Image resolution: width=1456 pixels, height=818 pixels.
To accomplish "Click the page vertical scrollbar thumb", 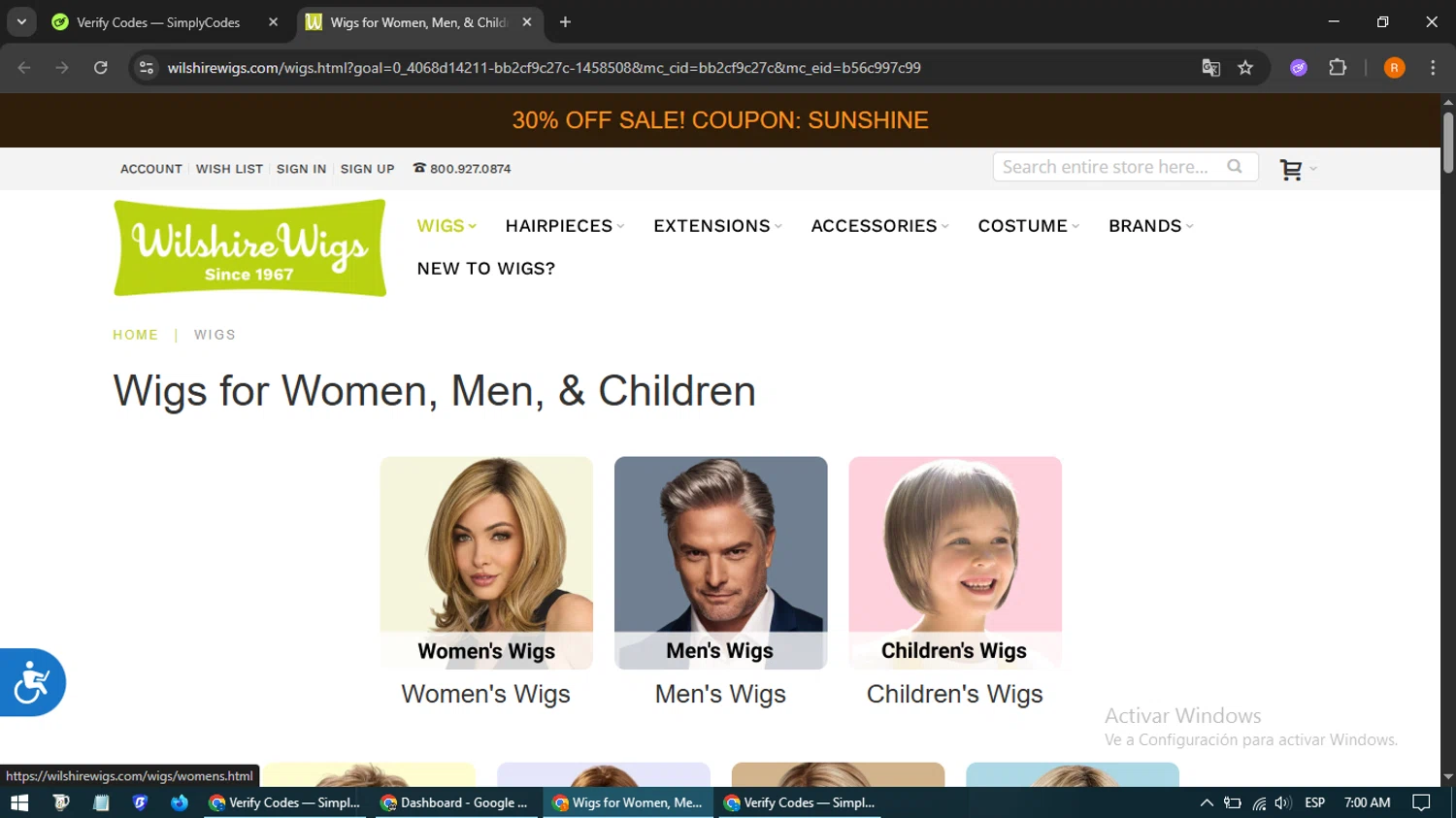I will tap(1448, 143).
